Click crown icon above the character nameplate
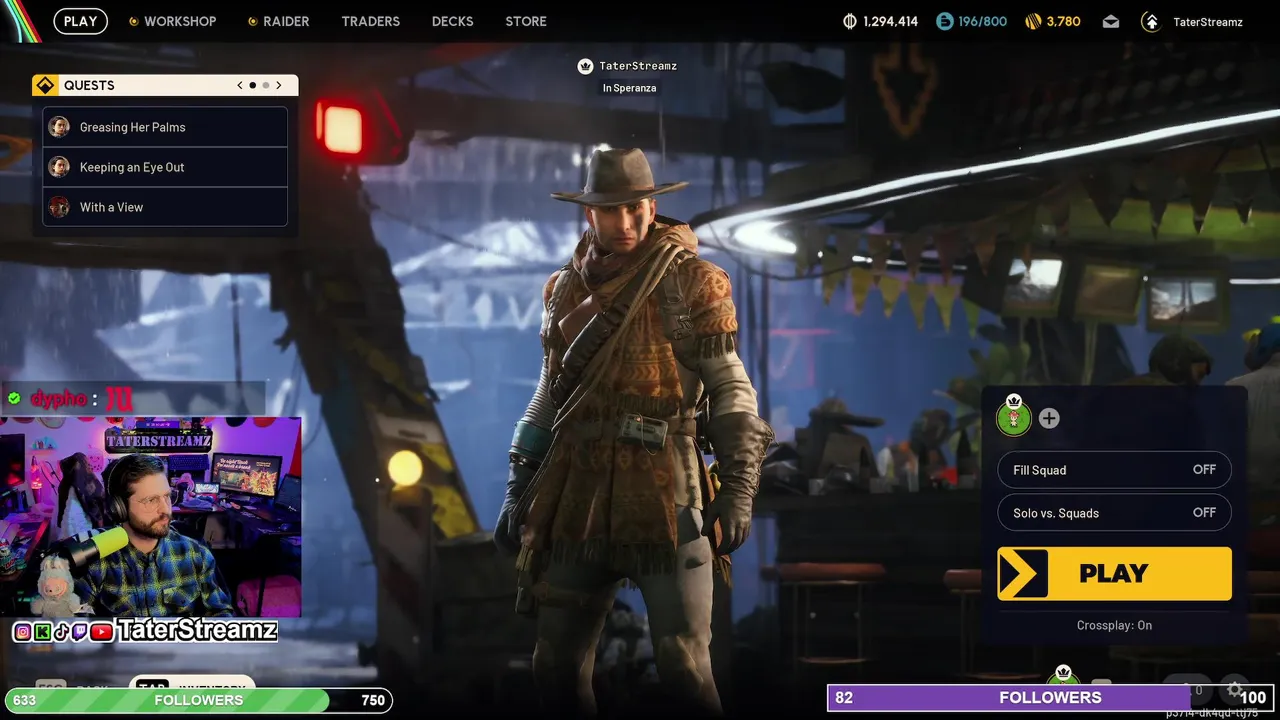 pyautogui.click(x=585, y=66)
